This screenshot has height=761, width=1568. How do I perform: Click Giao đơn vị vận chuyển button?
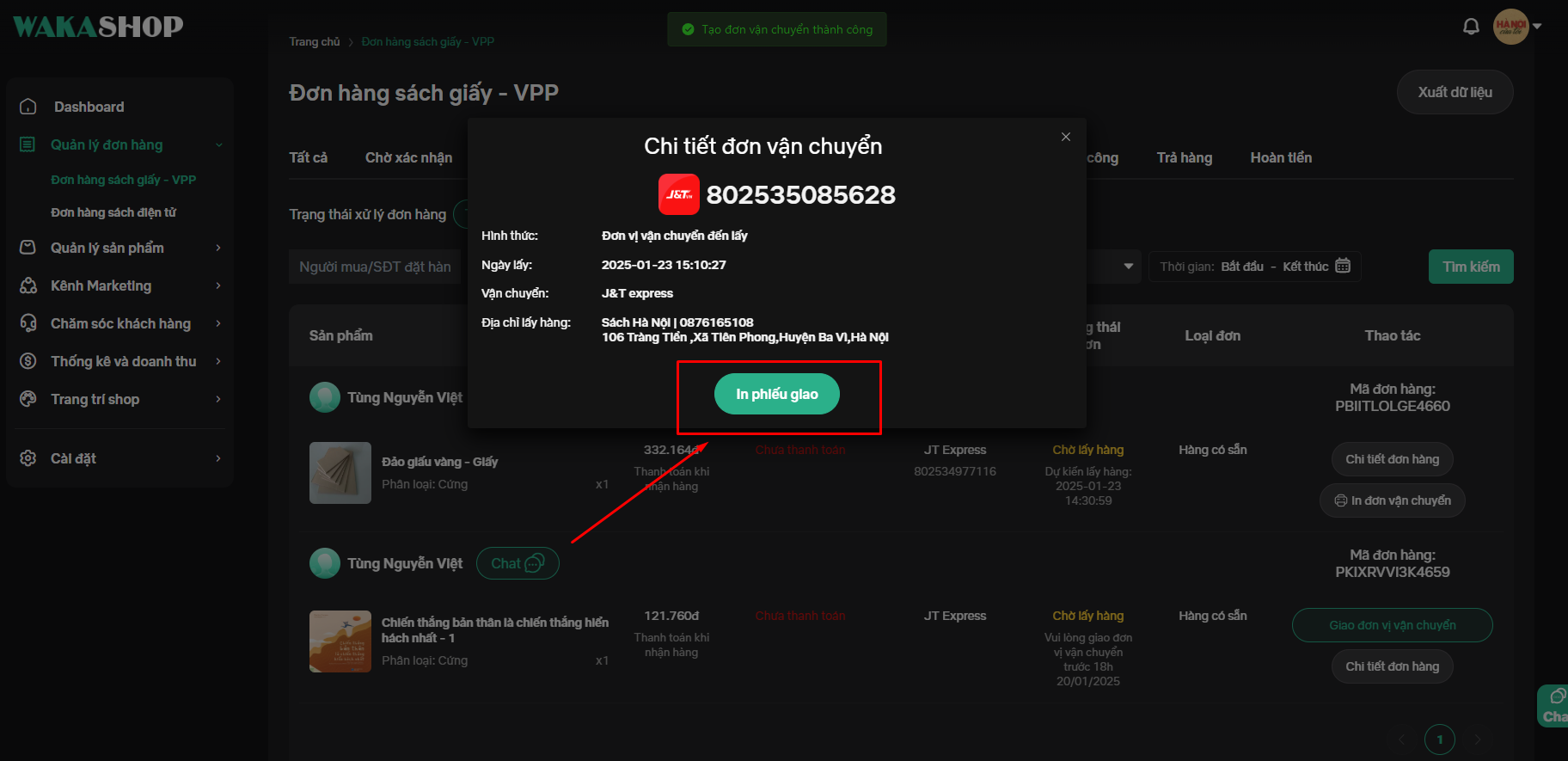(x=1392, y=625)
